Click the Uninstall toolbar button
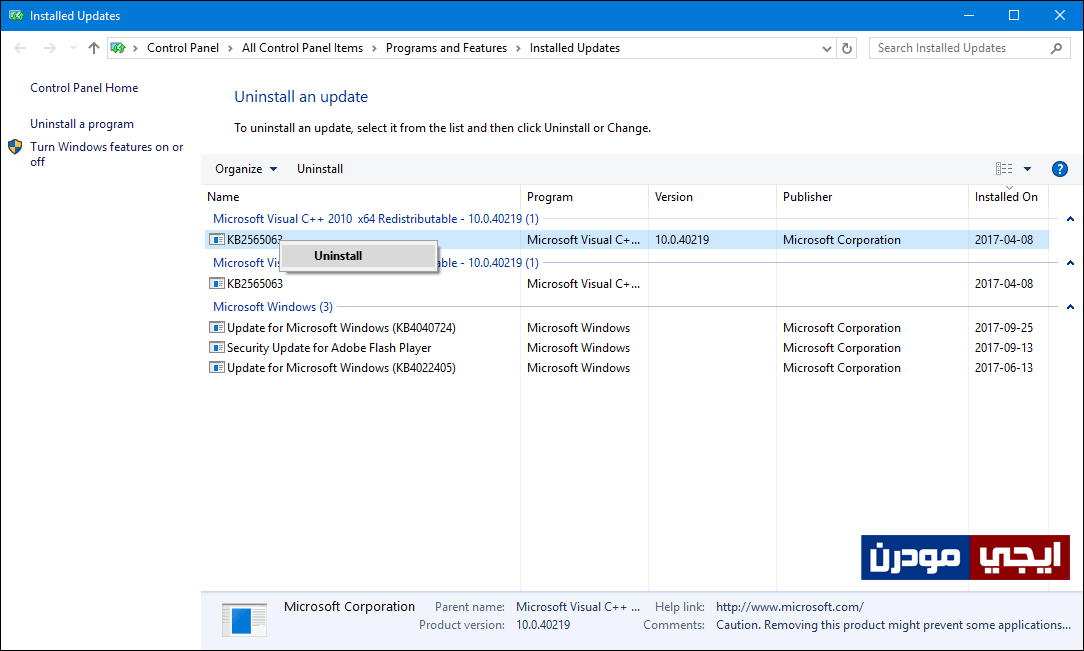The height and width of the screenshot is (651, 1084). (319, 169)
